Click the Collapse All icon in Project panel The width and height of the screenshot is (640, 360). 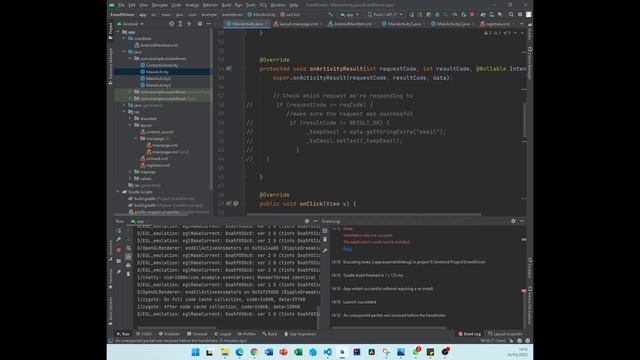pyautogui.click(x=189, y=24)
